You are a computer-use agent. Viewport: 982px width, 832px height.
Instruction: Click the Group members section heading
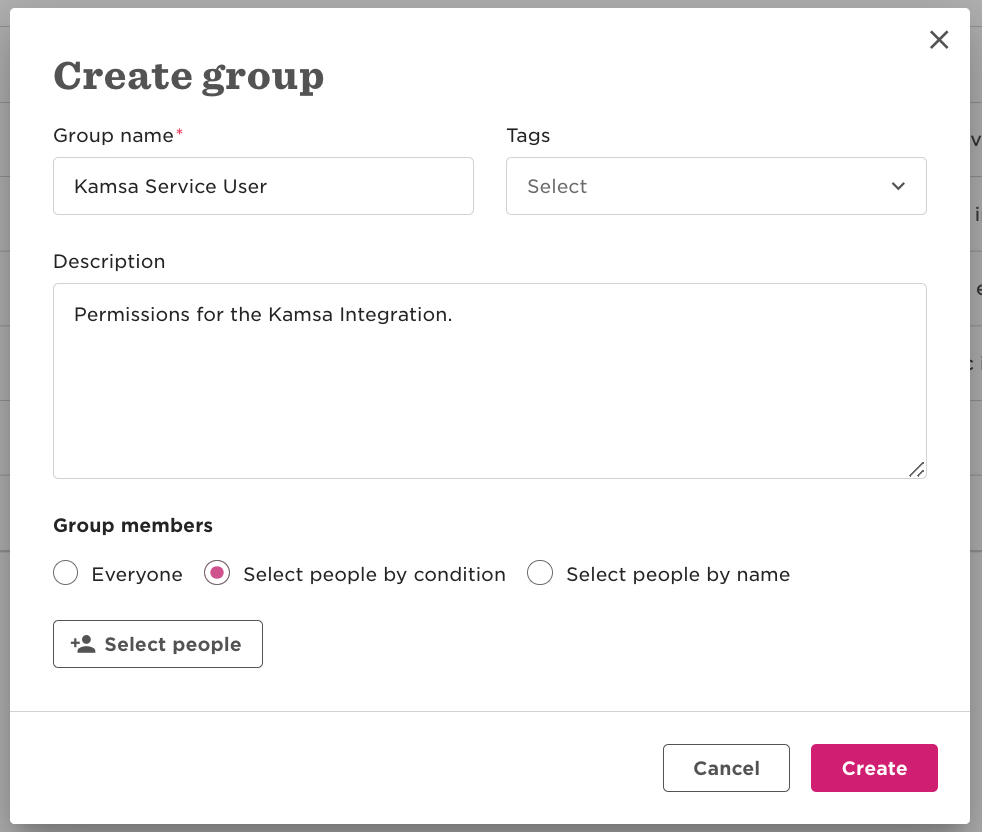(x=133, y=525)
